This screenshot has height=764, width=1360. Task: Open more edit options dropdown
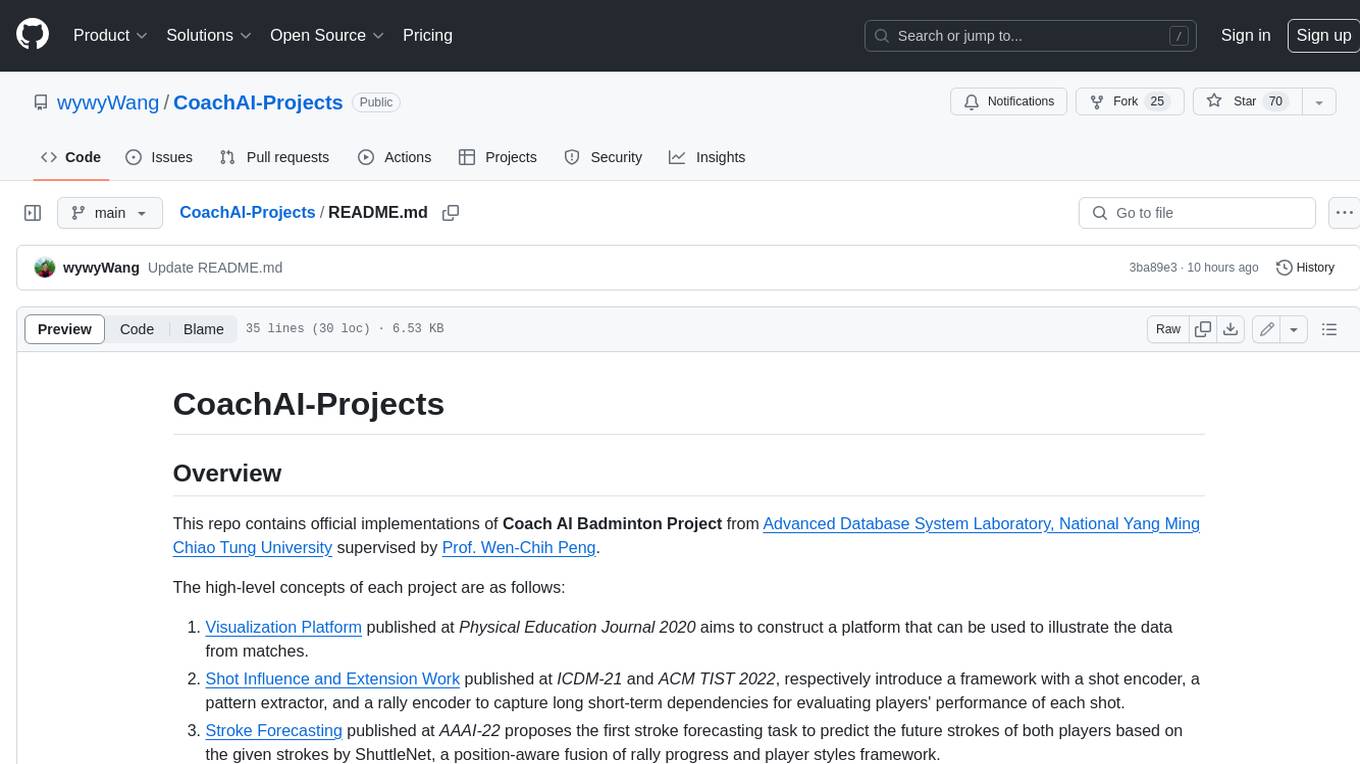(x=1294, y=329)
